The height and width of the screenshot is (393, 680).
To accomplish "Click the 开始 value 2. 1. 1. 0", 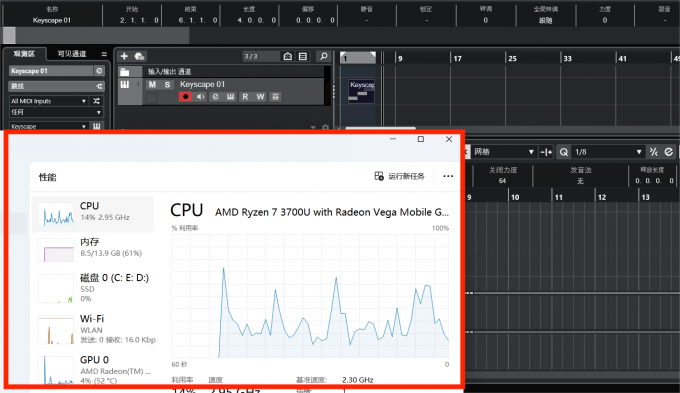I will point(139,20).
